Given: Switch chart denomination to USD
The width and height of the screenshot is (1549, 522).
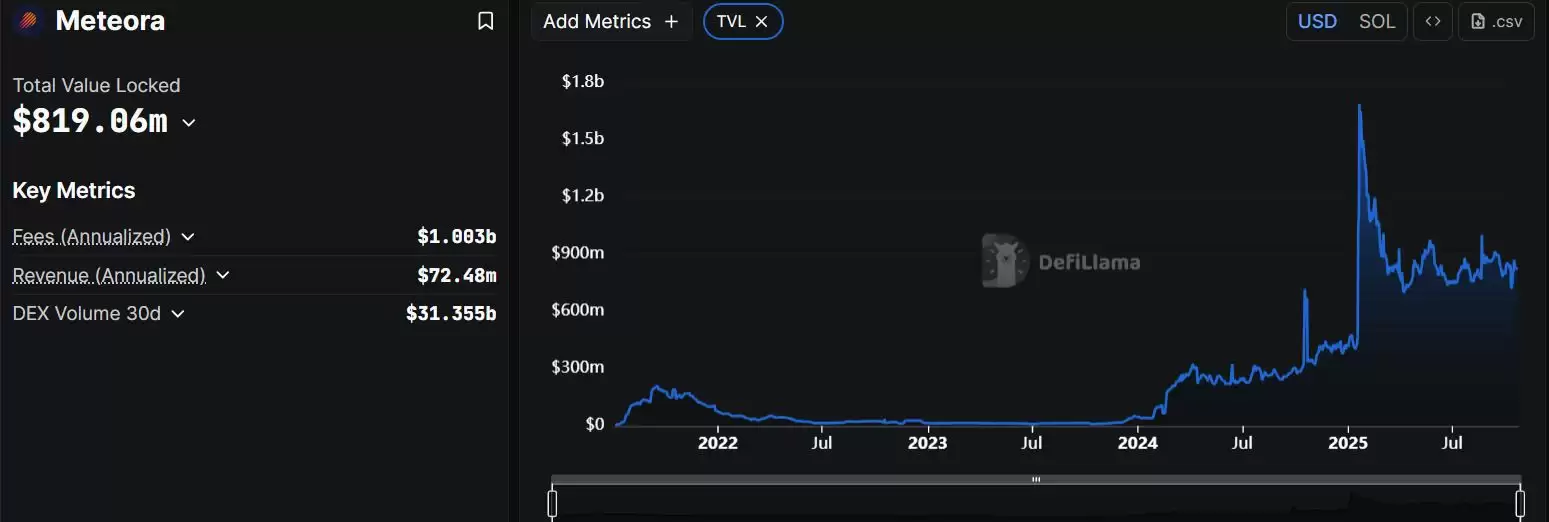Looking at the screenshot, I should [1317, 21].
